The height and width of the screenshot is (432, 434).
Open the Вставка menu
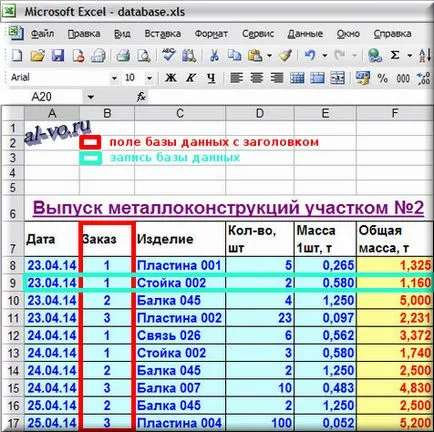(163, 34)
